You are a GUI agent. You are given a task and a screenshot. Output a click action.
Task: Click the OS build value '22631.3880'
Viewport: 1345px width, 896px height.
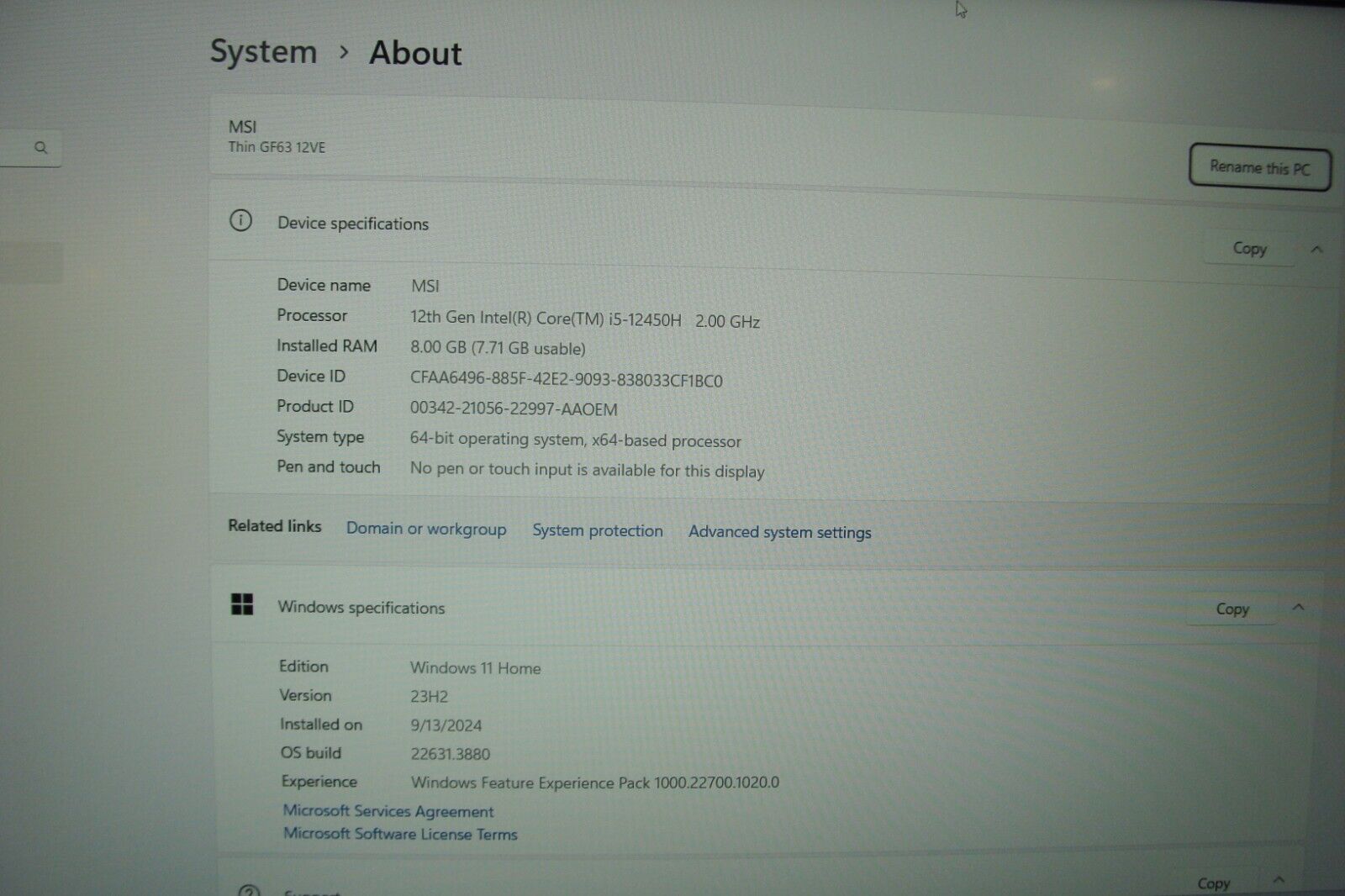click(x=451, y=754)
